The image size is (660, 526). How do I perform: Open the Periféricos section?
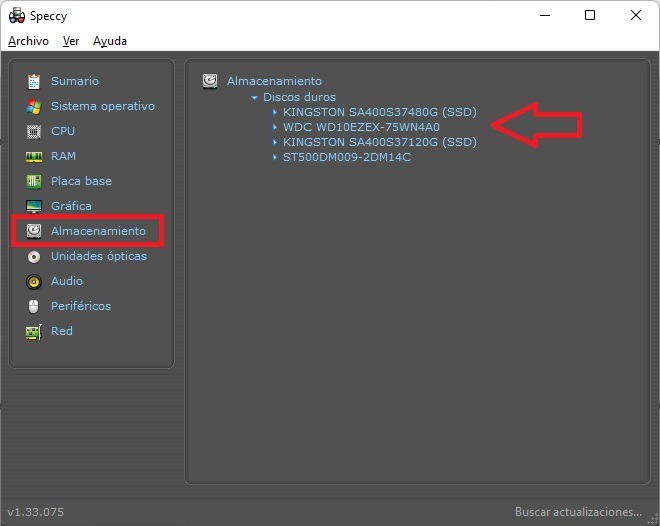[x=81, y=306]
